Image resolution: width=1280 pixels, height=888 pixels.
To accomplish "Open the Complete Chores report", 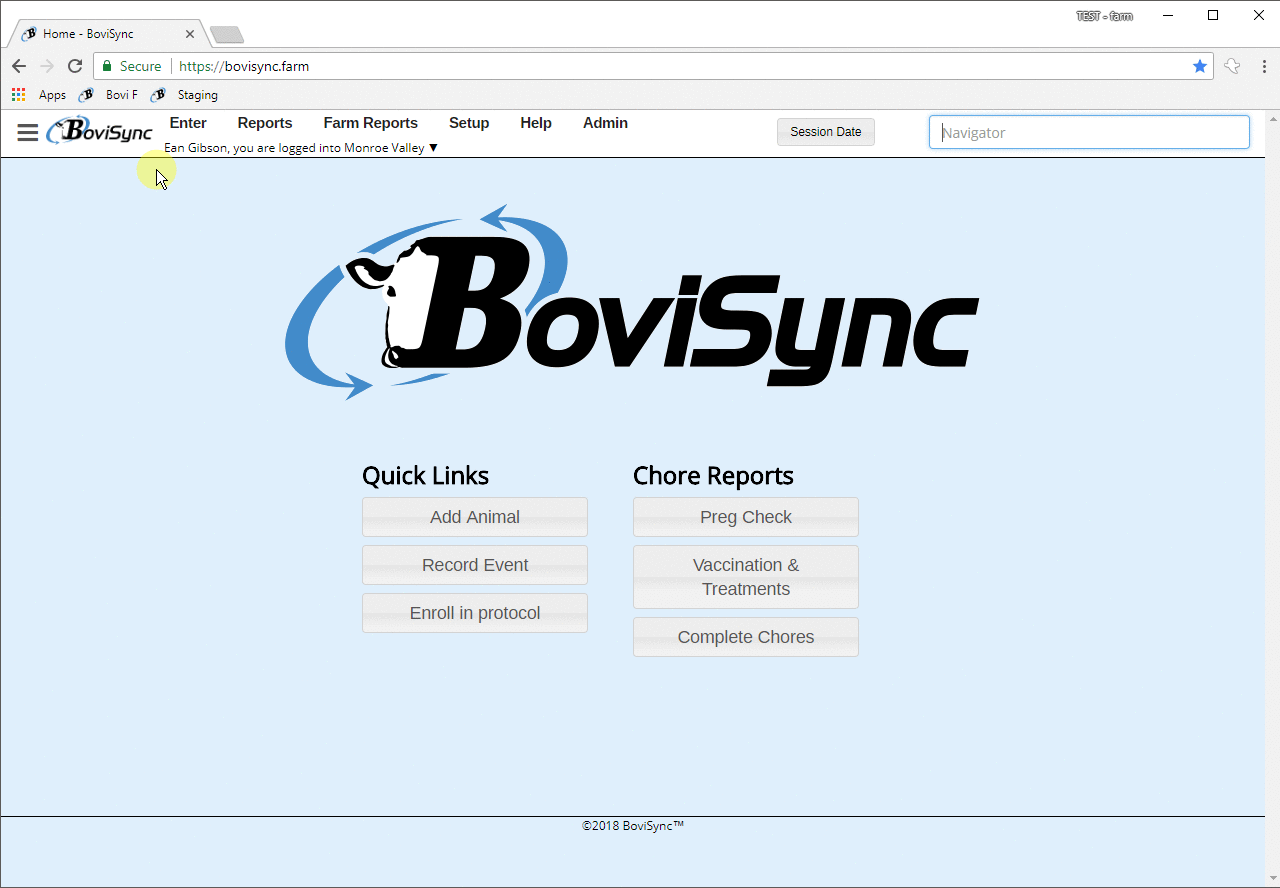I will point(746,637).
